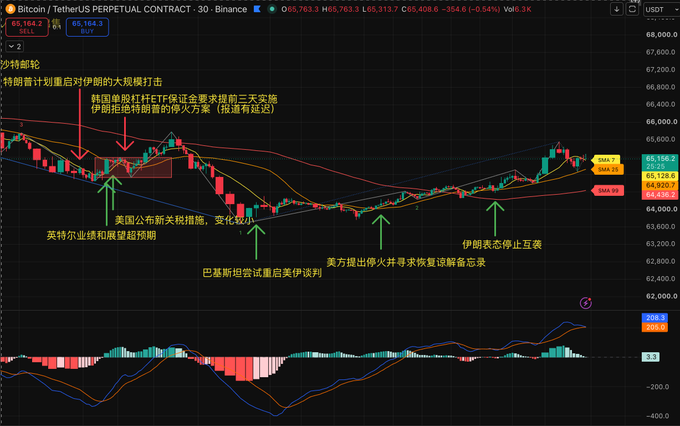Select the '英特尔业绩和展望超预期' annotation
The height and width of the screenshot is (426, 680).
pyautogui.click(x=101, y=236)
